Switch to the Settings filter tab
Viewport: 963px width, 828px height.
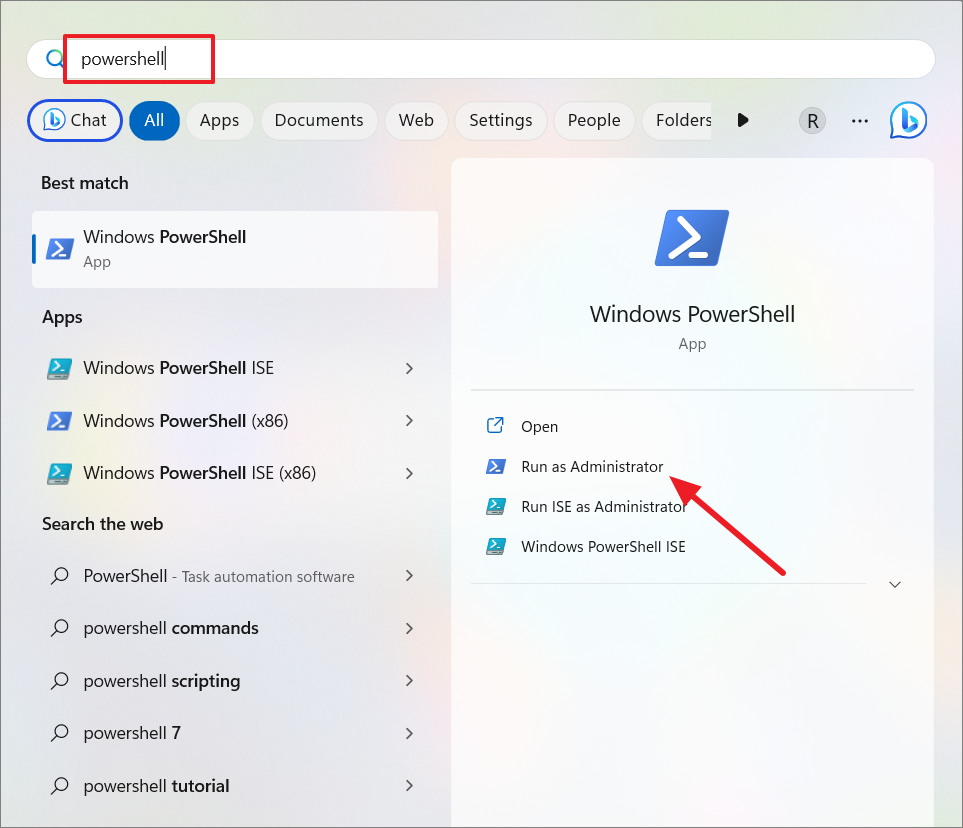tap(500, 120)
